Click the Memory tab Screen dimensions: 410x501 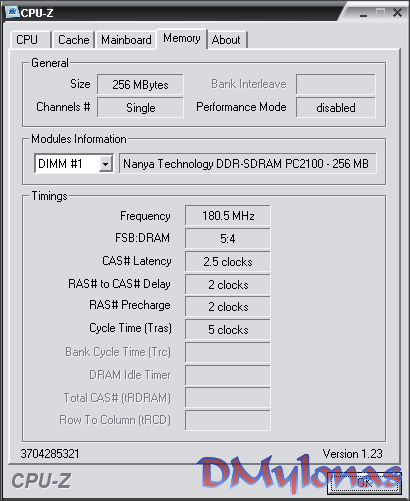point(182,39)
